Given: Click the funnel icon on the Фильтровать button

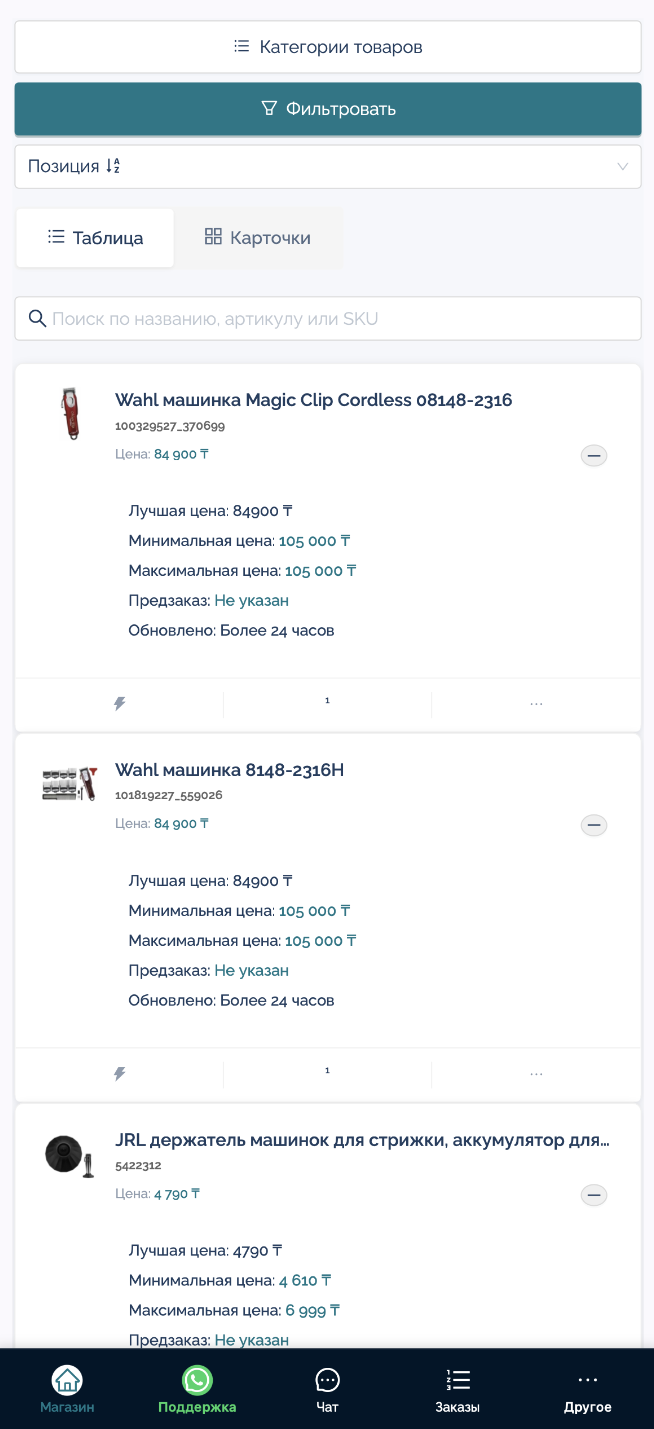Looking at the screenshot, I should [x=268, y=108].
